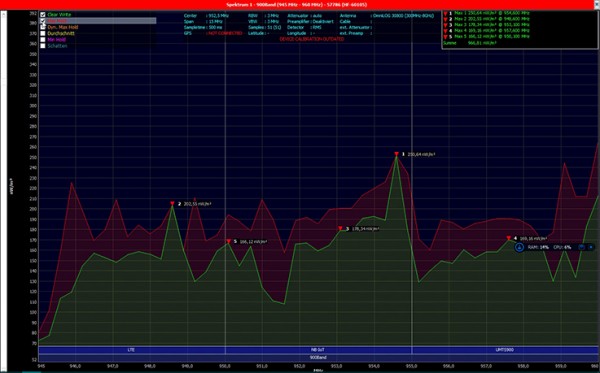
Task: Select the UMTS900 band segment
Action: (x=504, y=350)
